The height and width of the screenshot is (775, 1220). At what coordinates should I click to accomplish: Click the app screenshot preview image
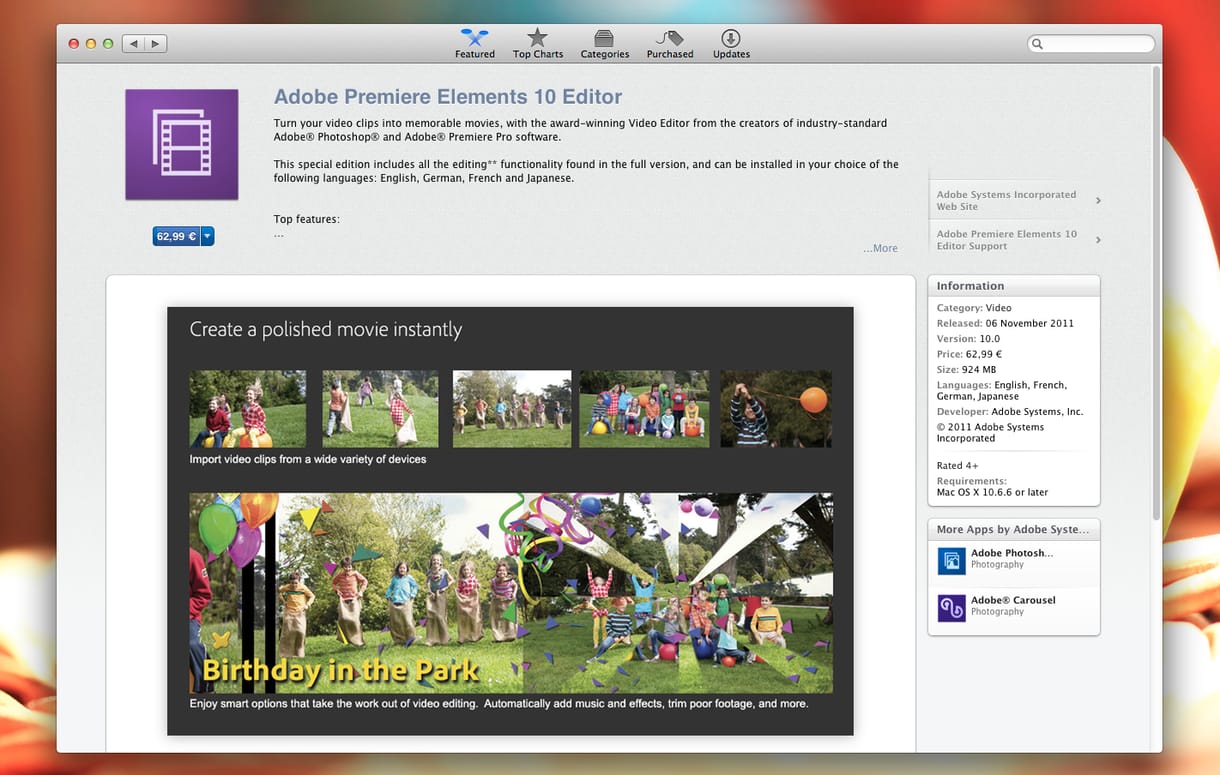pyautogui.click(x=510, y=521)
